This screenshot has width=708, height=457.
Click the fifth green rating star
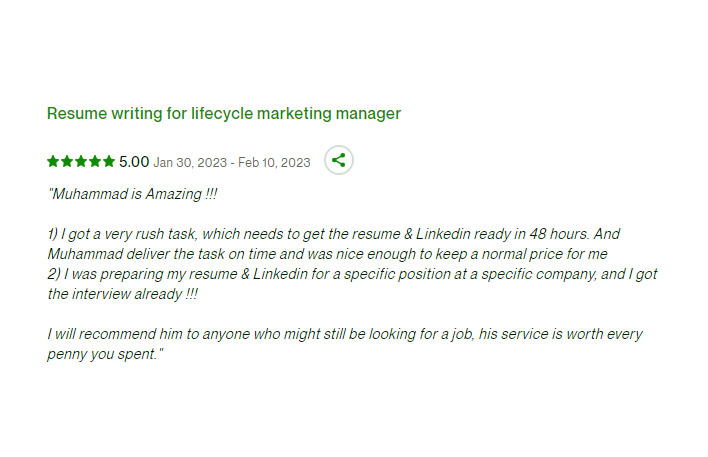click(109, 161)
